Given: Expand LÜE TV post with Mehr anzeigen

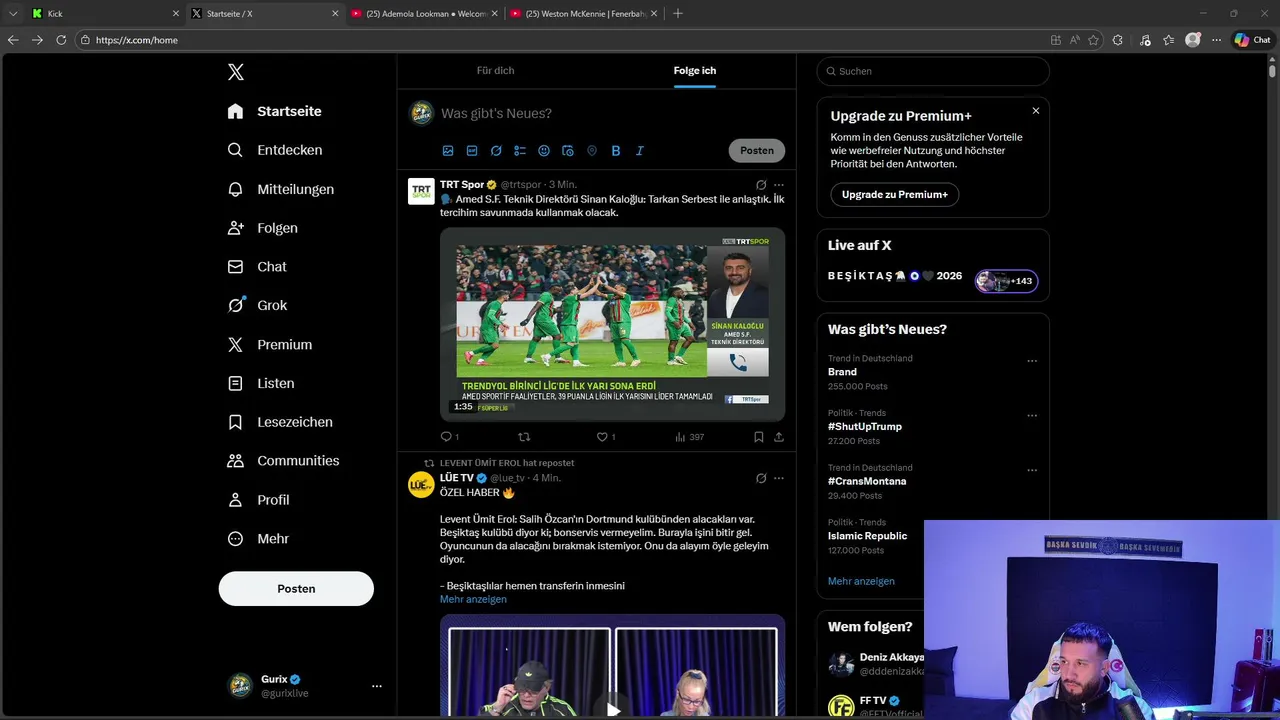Looking at the screenshot, I should point(473,599).
